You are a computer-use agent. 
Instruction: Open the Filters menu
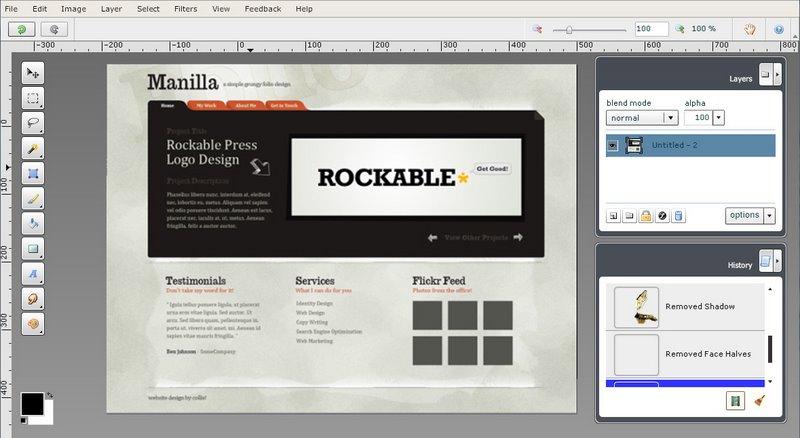(185, 9)
